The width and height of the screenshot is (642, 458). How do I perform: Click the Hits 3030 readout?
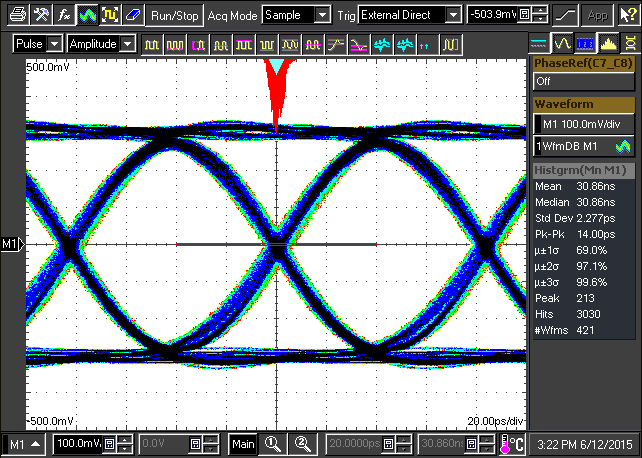pos(568,314)
